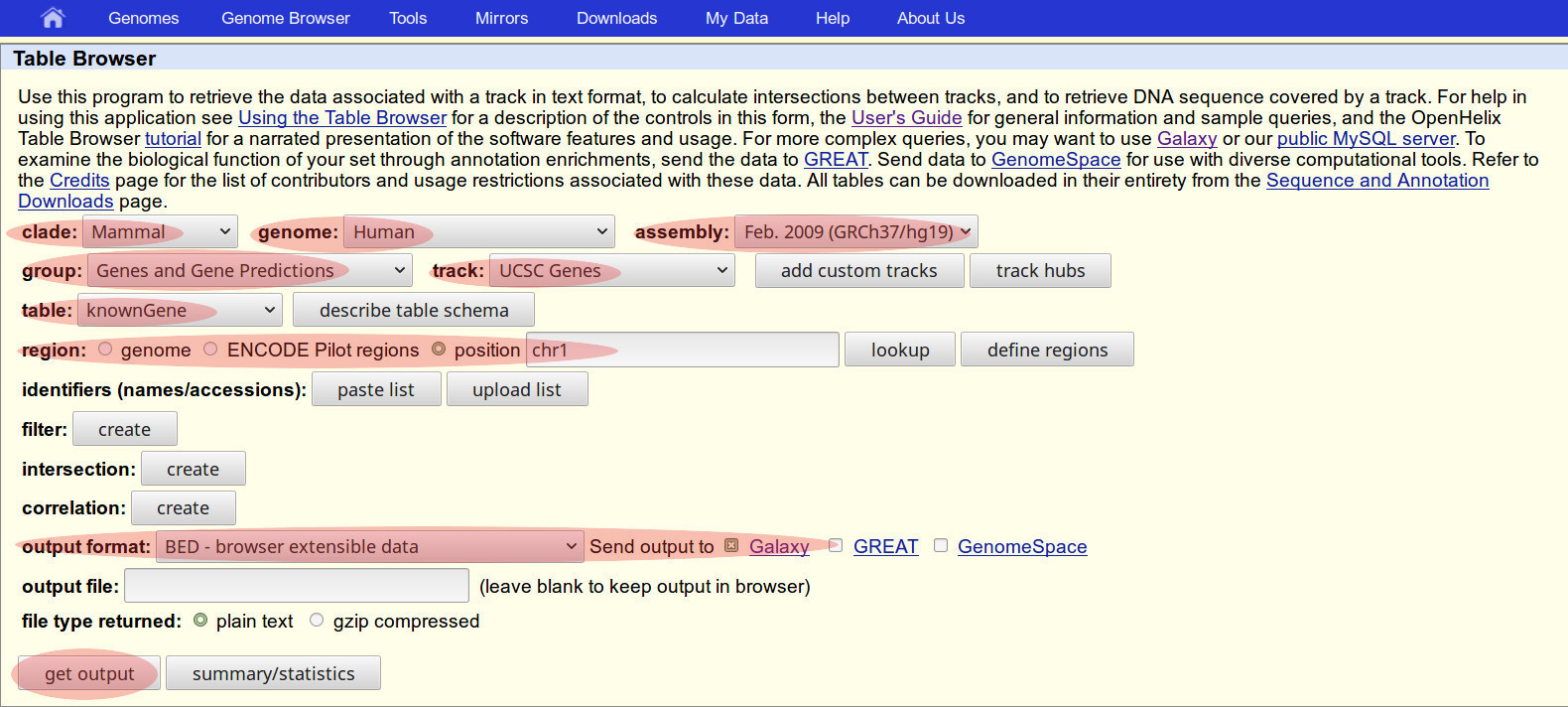
Task: Open the GREAT link in the description
Action: (x=836, y=159)
